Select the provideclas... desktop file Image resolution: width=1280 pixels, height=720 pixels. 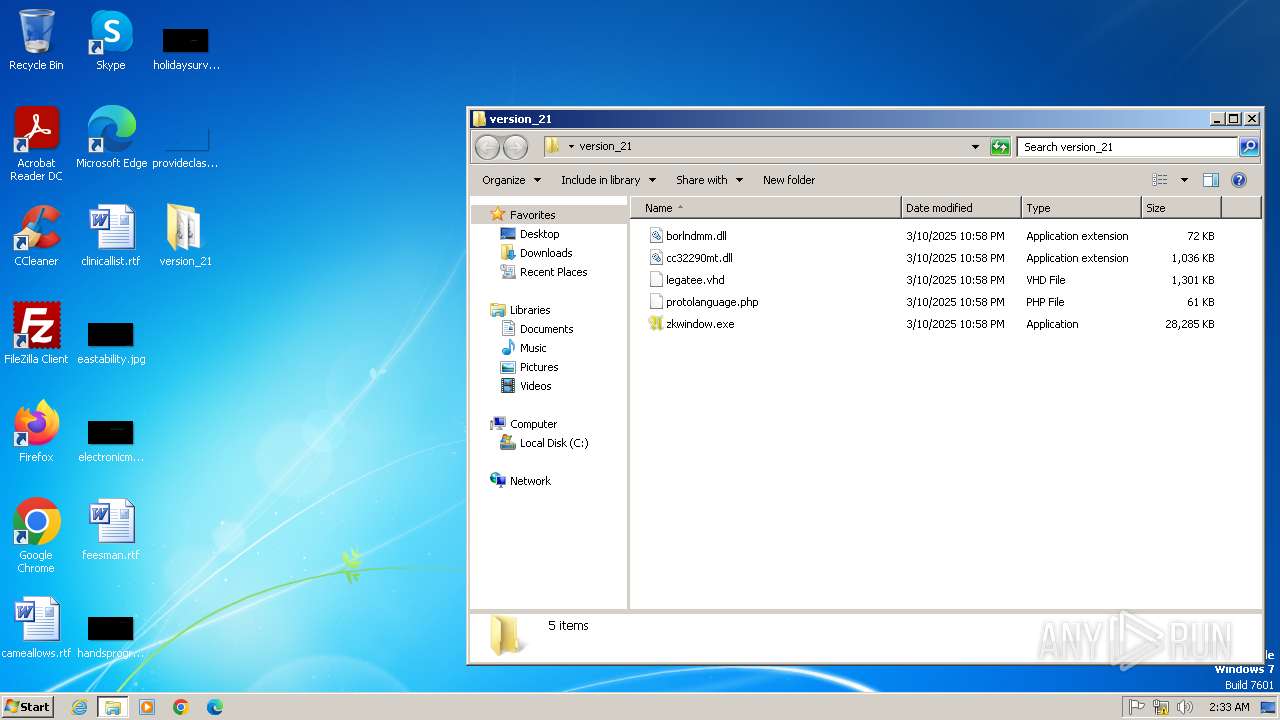185,146
